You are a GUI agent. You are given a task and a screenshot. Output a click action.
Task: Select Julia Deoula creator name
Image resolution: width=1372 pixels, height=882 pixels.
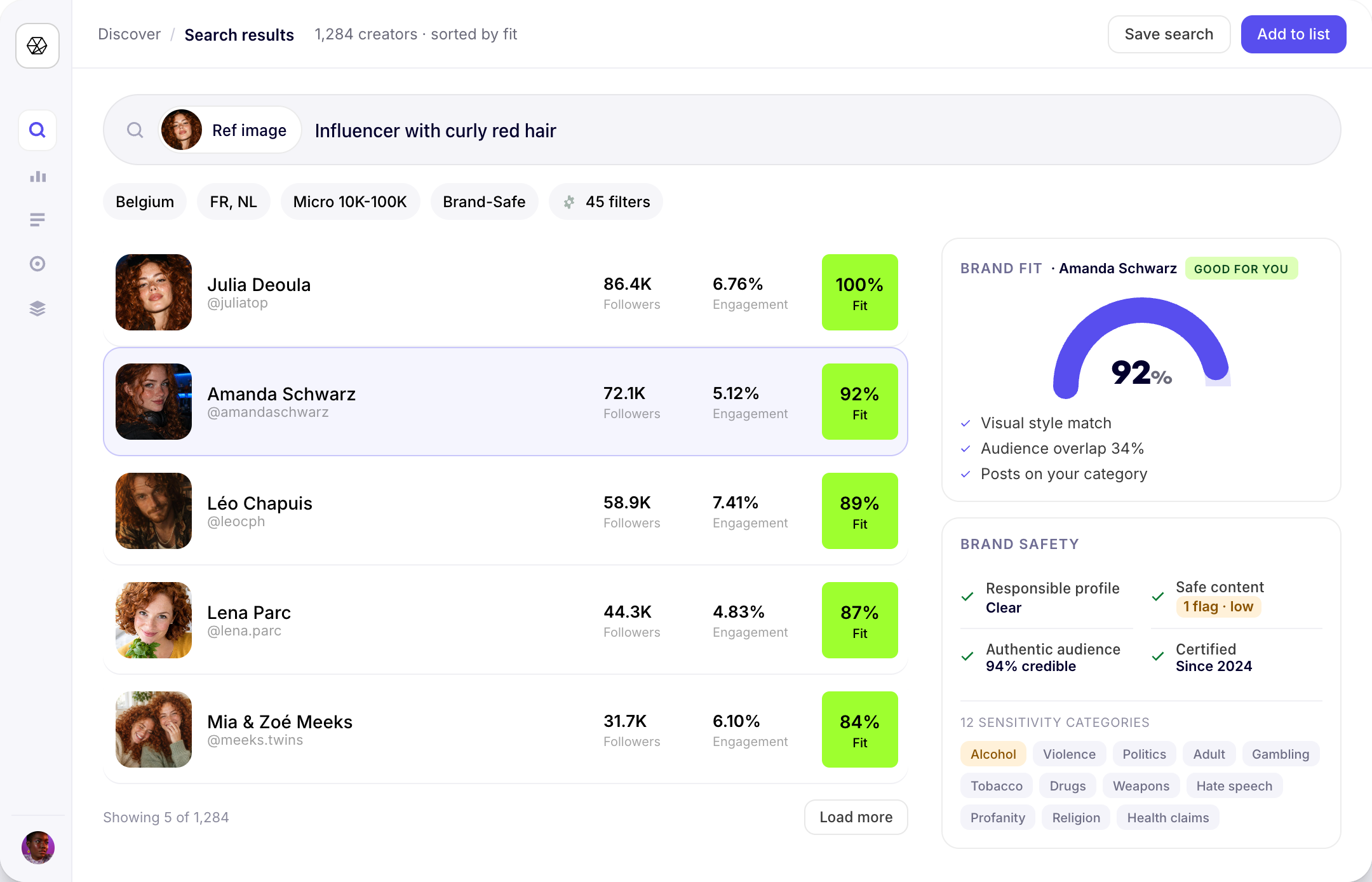pyautogui.click(x=259, y=284)
